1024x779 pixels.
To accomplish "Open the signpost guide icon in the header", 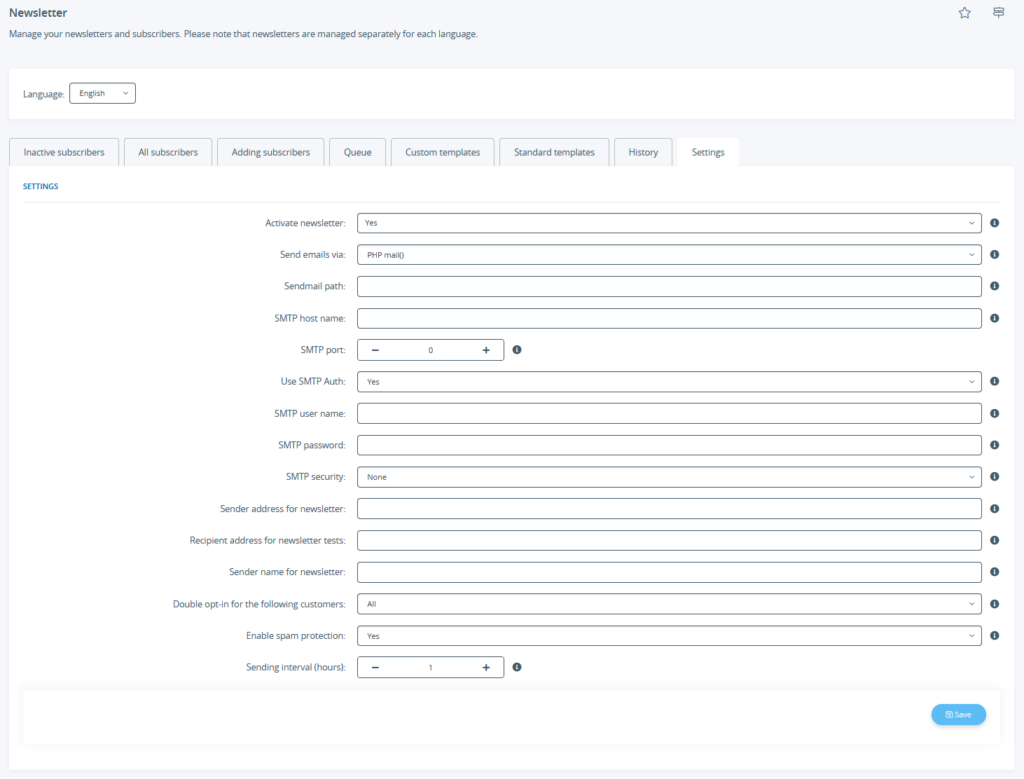I will pyautogui.click(x=997, y=13).
